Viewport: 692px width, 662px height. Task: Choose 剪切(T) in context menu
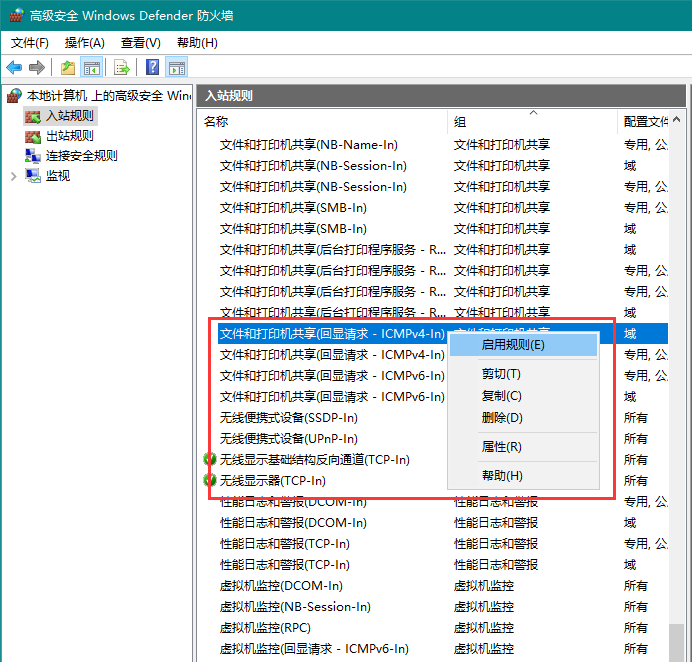[x=523, y=374]
